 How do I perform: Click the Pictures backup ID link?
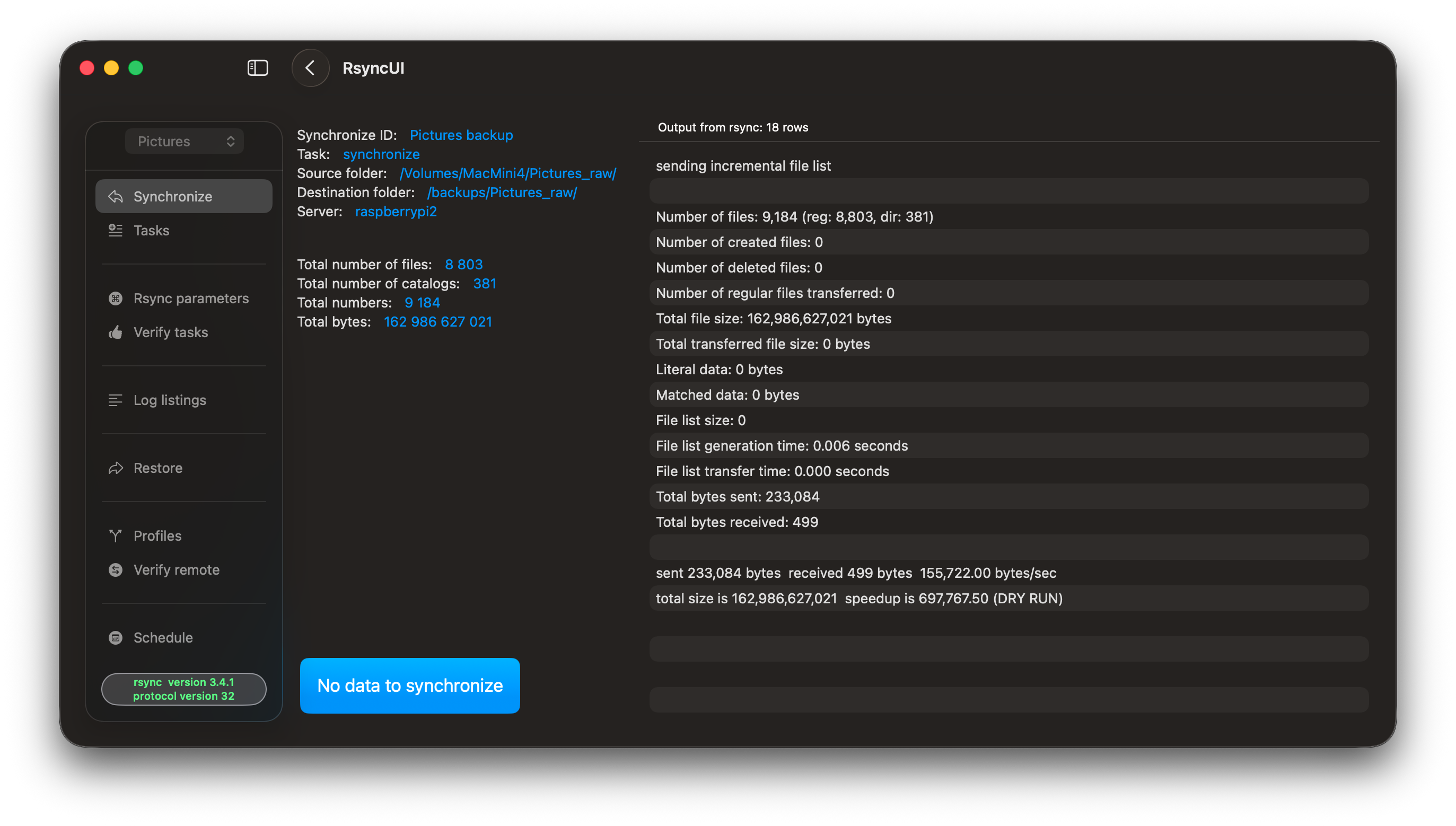(461, 135)
